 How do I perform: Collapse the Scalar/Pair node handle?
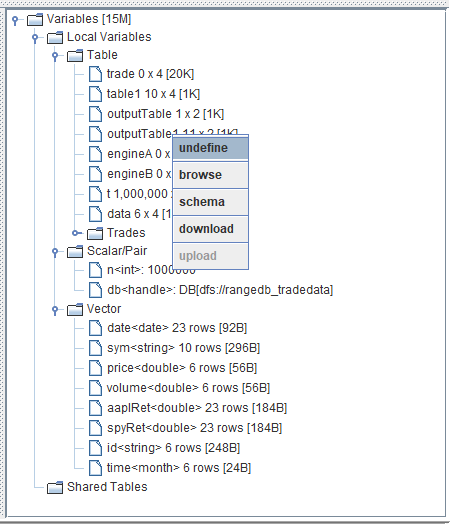(55, 252)
